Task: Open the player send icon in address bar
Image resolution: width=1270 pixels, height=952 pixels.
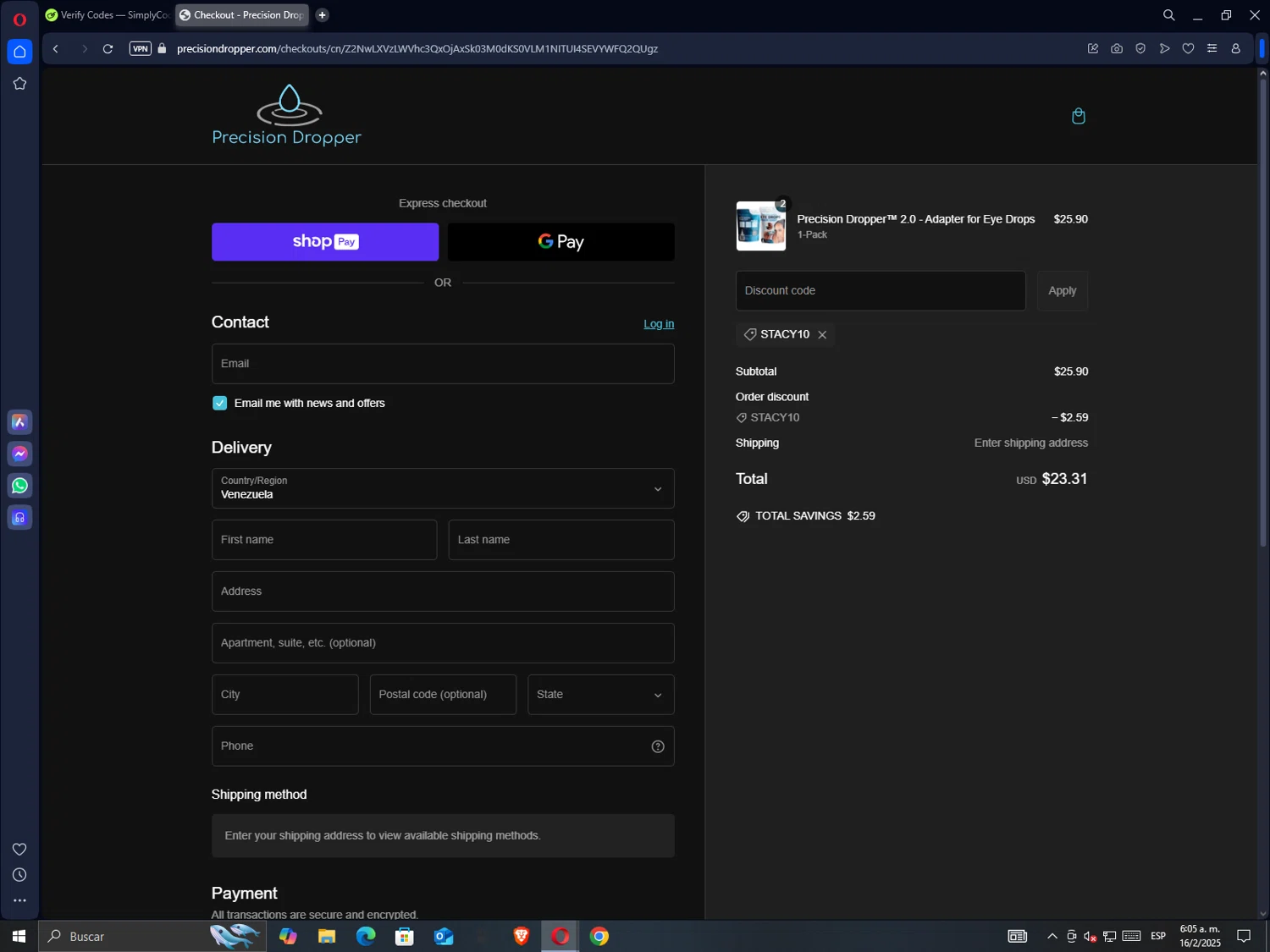Action: (1164, 49)
